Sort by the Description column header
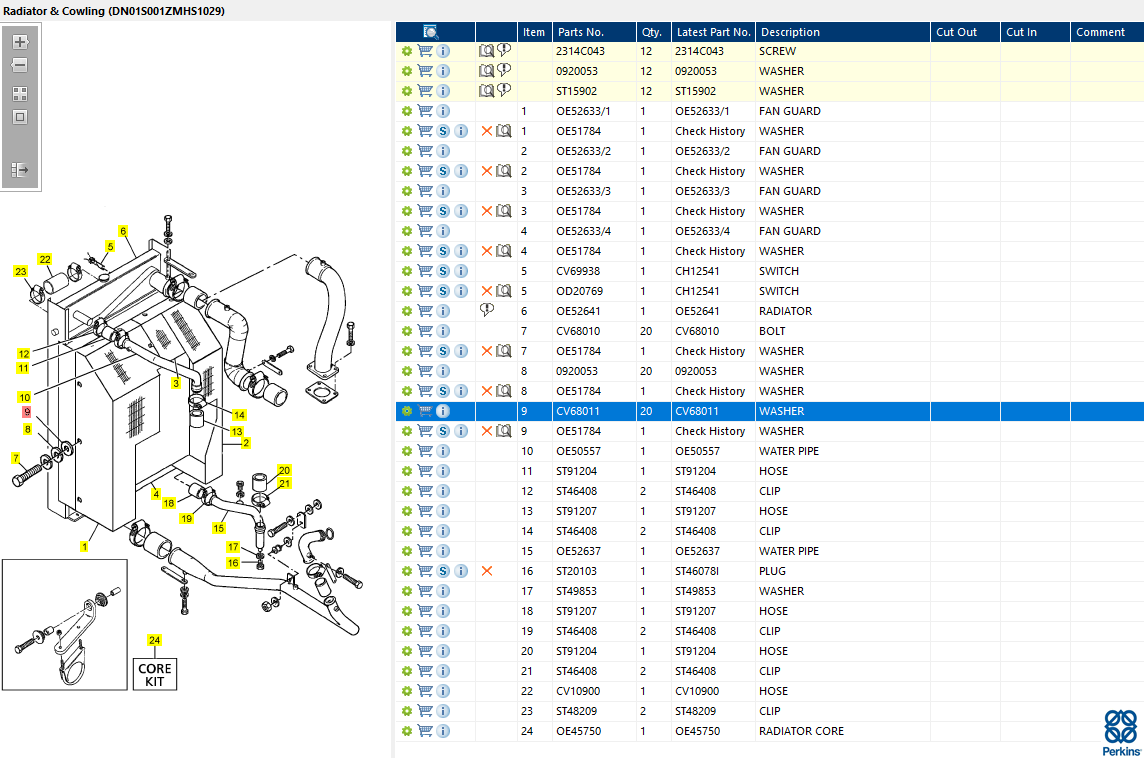The width and height of the screenshot is (1144, 758). [843, 32]
